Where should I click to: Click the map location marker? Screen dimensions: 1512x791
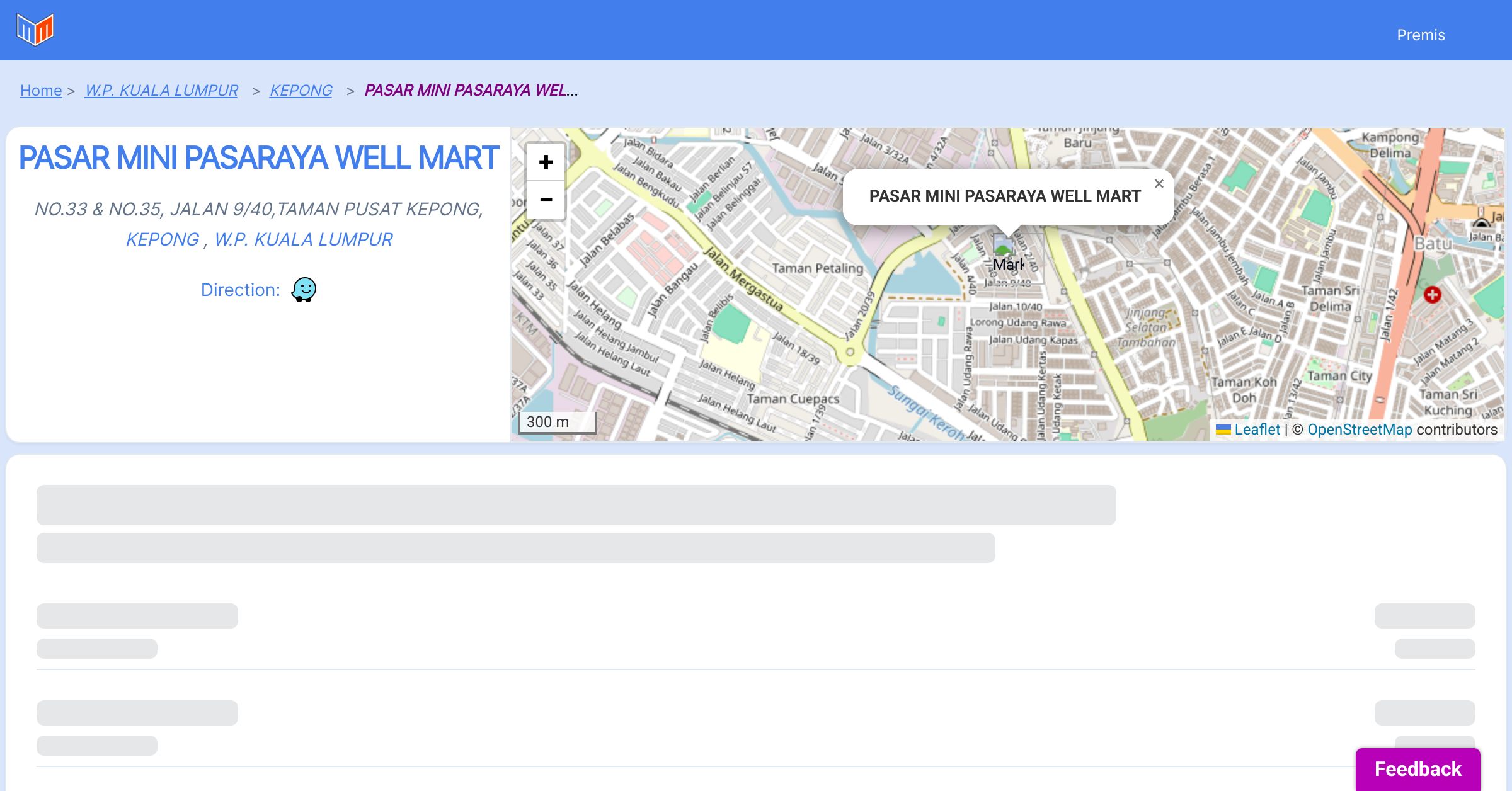(x=1003, y=244)
